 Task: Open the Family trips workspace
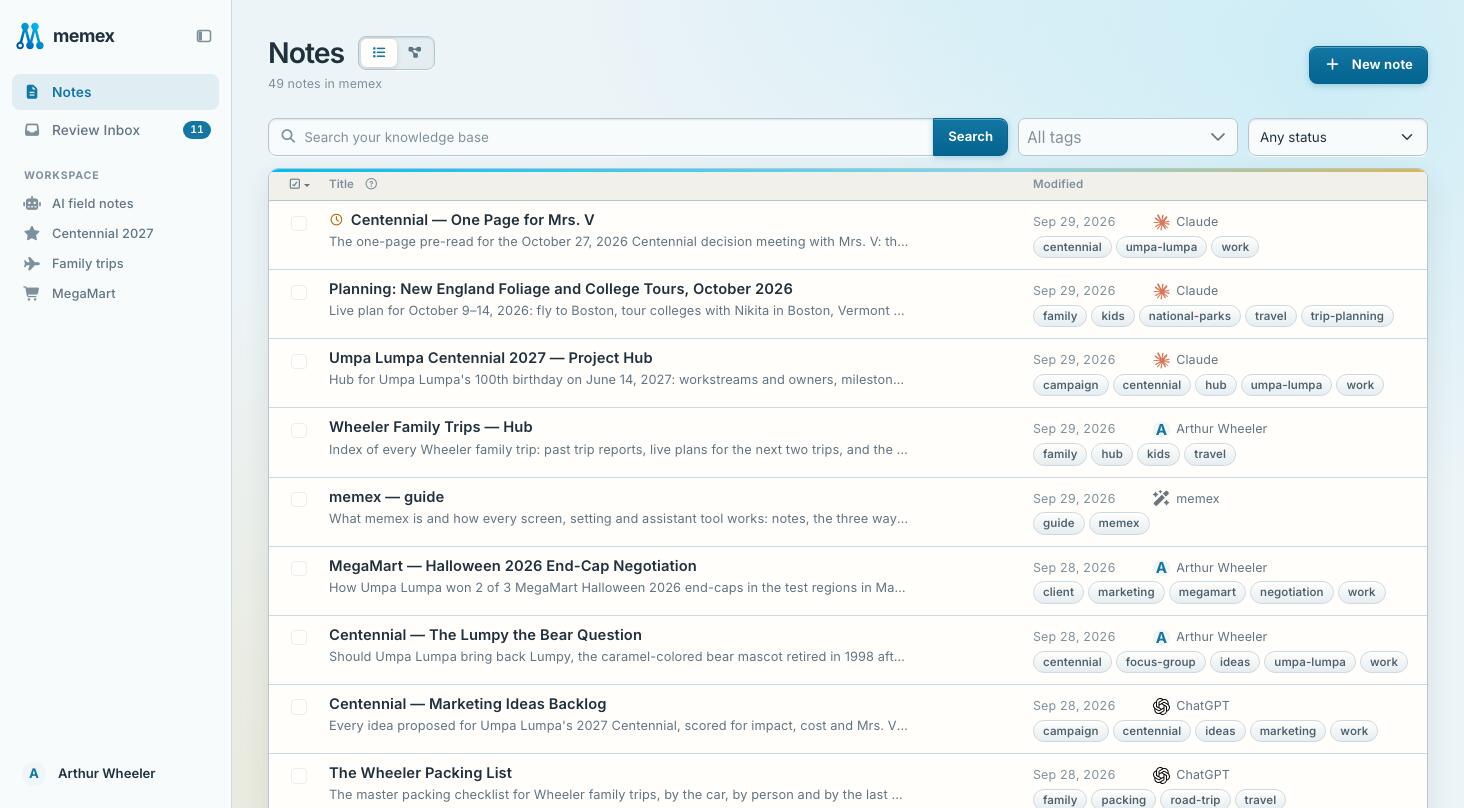coord(116,263)
